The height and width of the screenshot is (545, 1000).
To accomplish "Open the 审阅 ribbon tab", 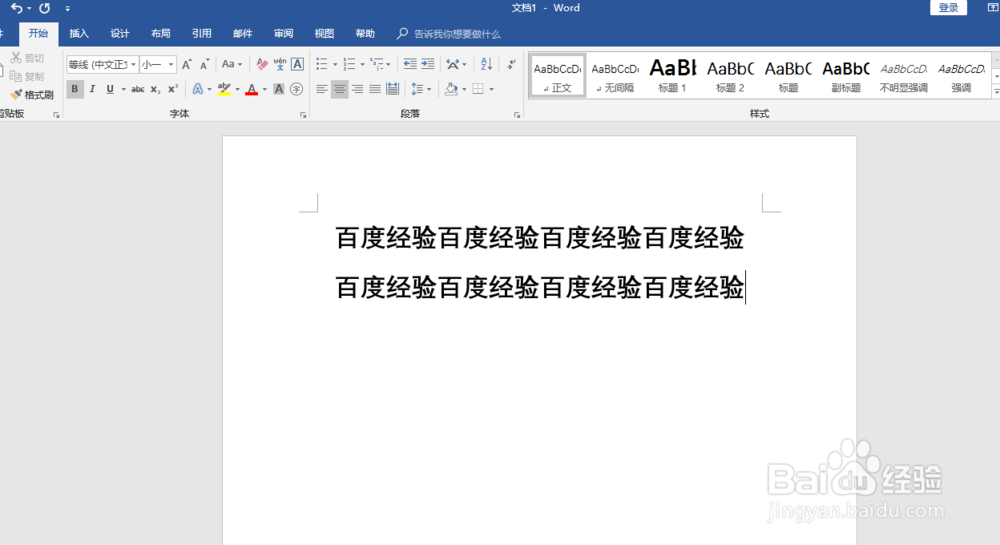I will click(283, 34).
